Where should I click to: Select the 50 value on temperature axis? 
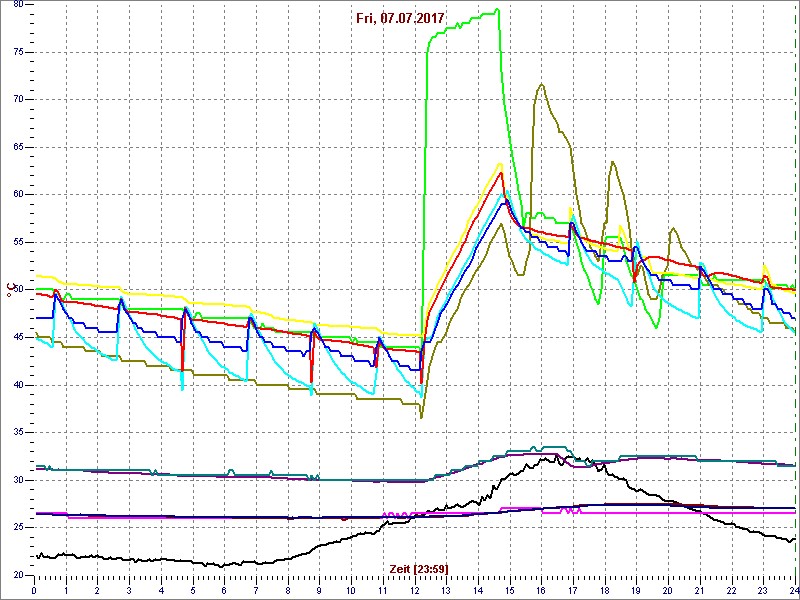pyautogui.click(x=19, y=290)
